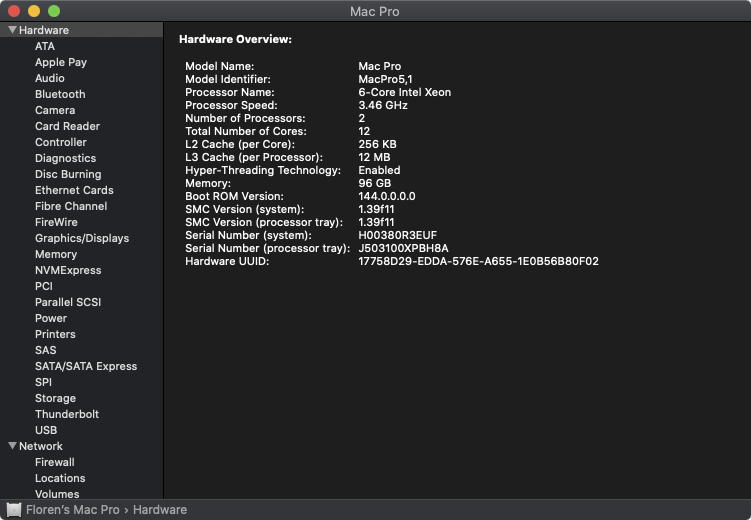The width and height of the screenshot is (751, 520).
Task: Select the Network category header
Action: 41,446
